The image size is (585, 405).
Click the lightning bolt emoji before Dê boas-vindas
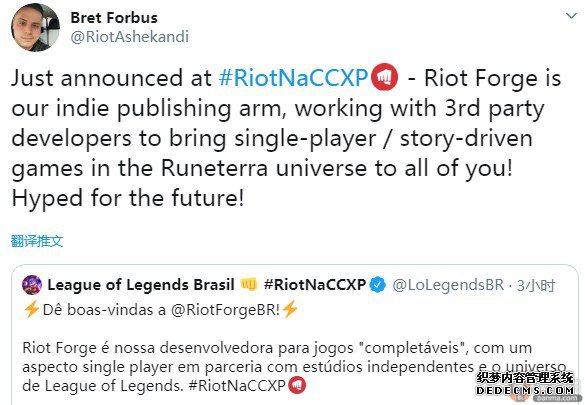tap(31, 310)
